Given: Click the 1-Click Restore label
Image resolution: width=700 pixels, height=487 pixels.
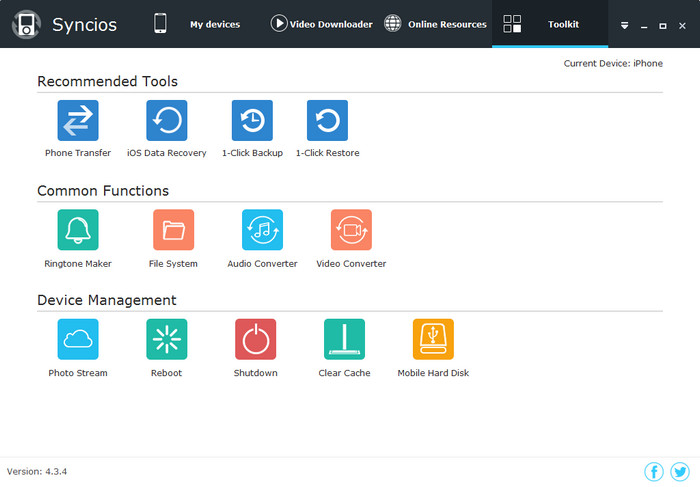Looking at the screenshot, I should point(327,153).
